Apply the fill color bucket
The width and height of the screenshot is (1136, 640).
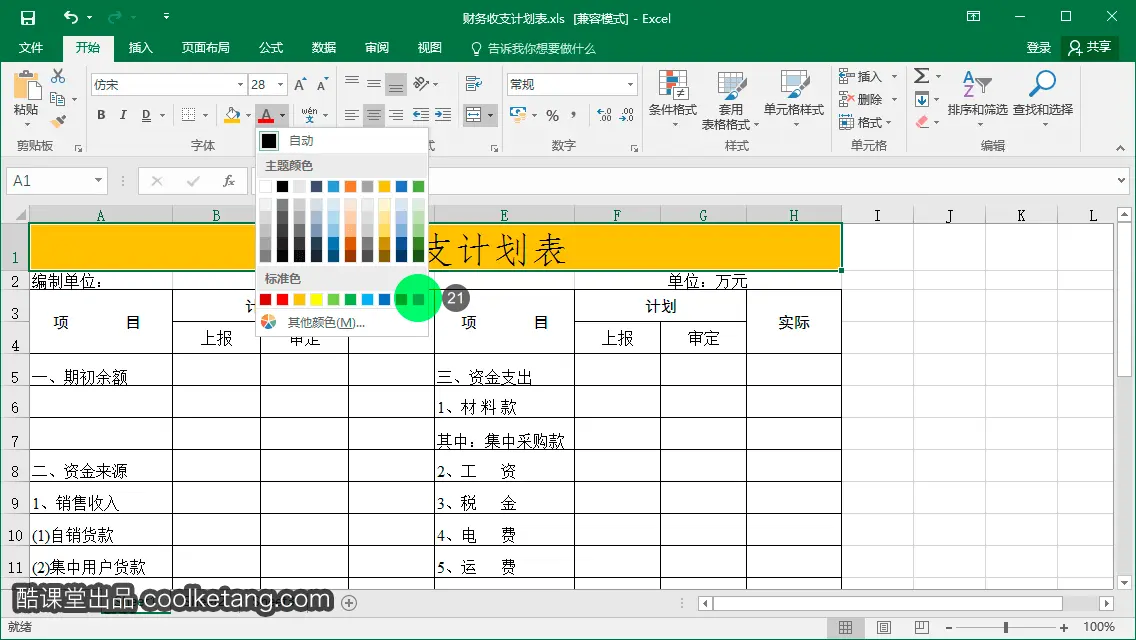point(232,115)
